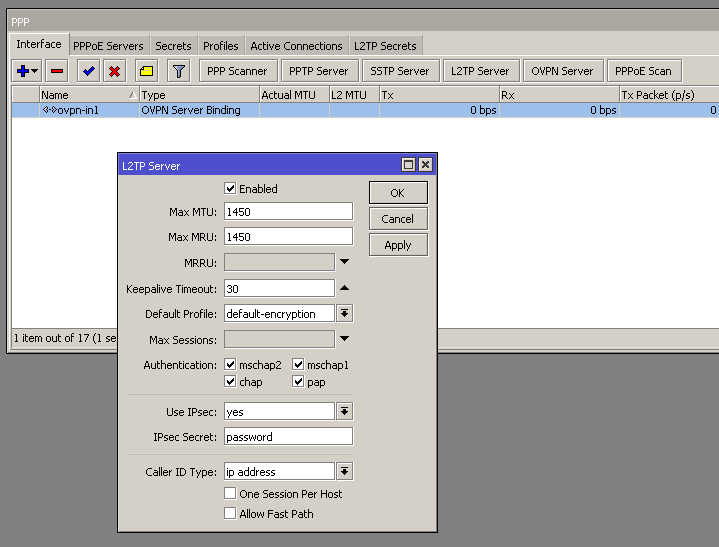Close the L2TP Server dialog
The width and height of the screenshot is (719, 547).
click(425, 165)
